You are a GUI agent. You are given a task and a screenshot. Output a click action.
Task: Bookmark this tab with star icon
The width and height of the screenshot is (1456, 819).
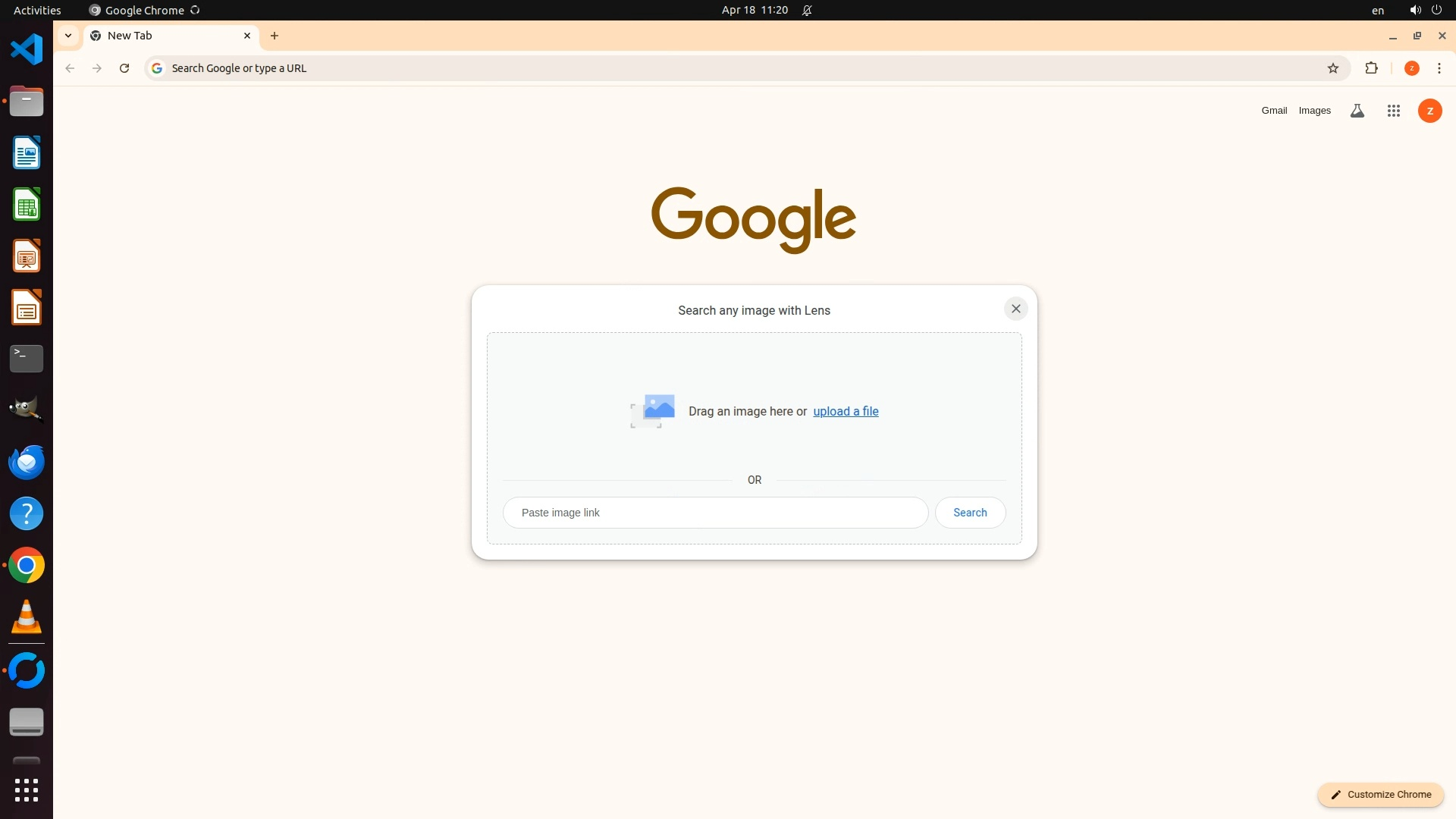1333,68
